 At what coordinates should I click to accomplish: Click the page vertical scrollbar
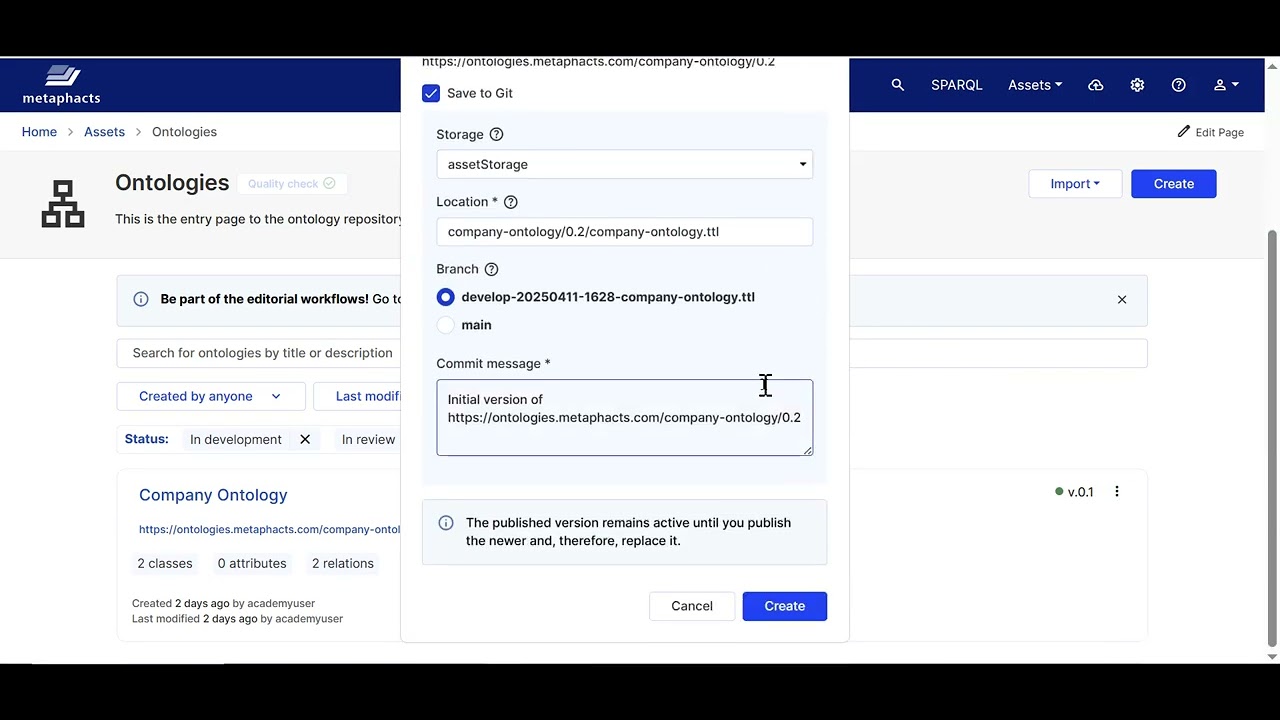(x=1272, y=437)
